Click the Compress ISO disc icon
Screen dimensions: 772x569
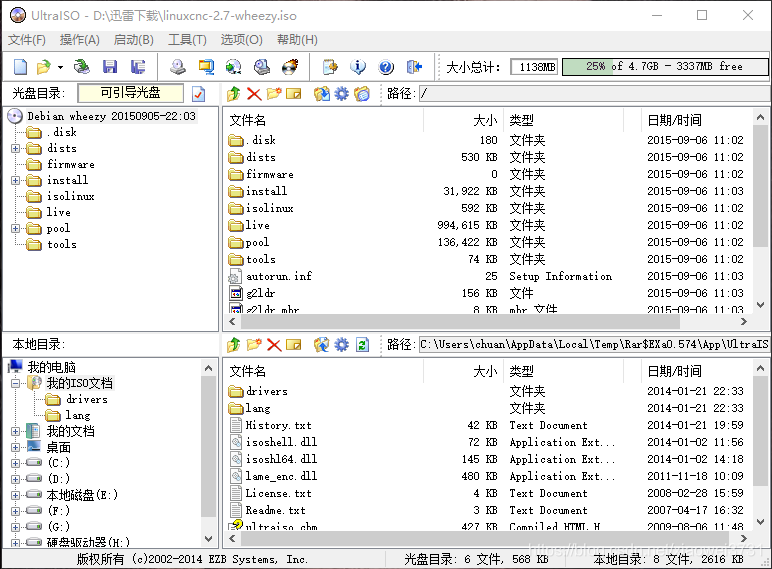233,66
